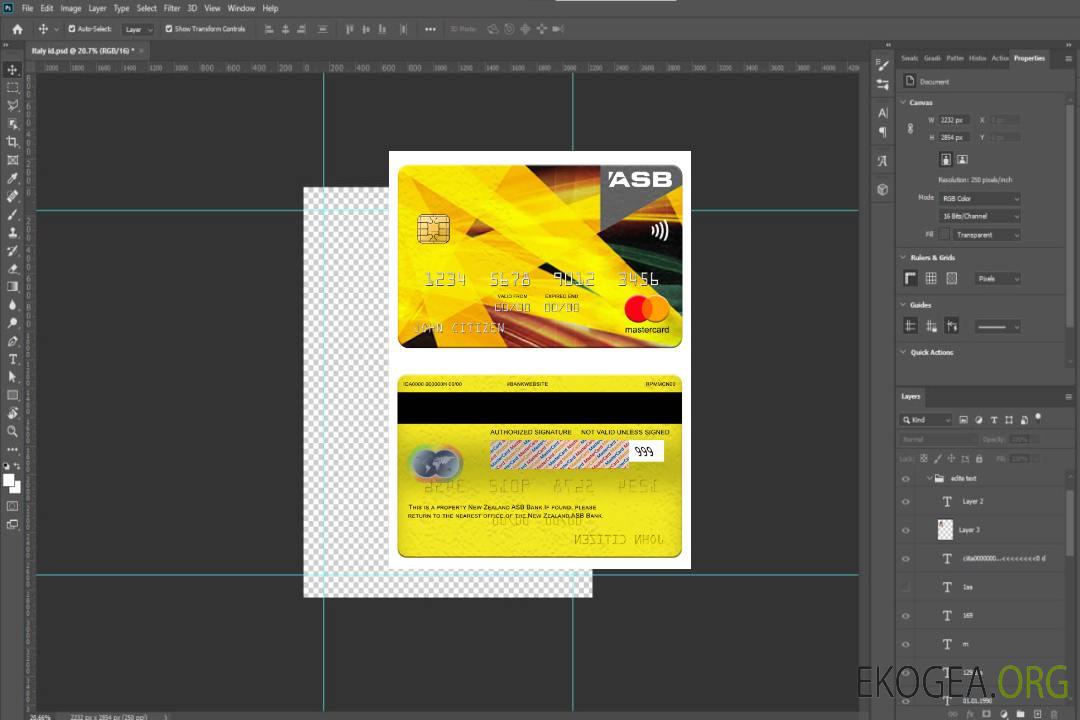The height and width of the screenshot is (720, 1080).
Task: Select the Horizontal Type tool
Action: tap(12, 359)
